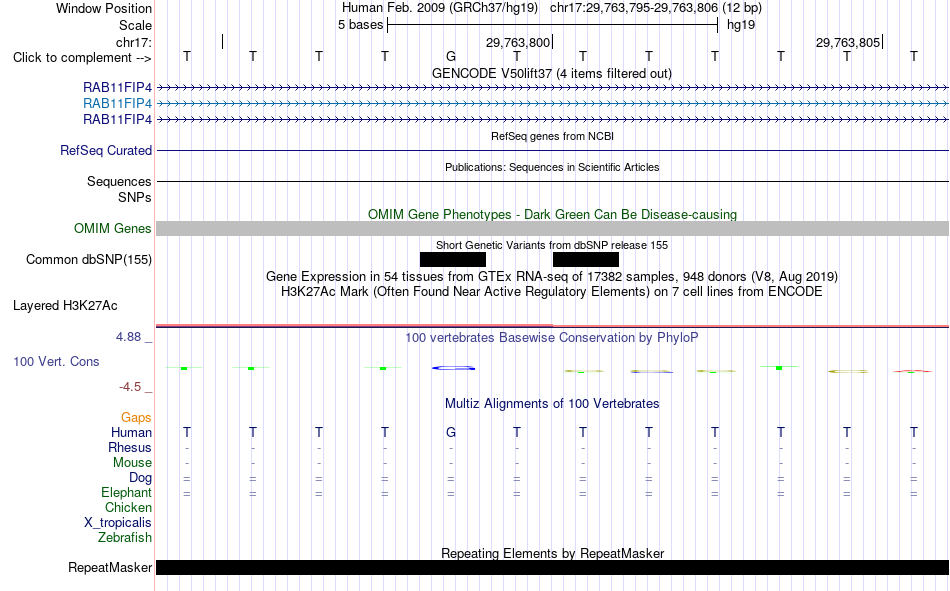
Task: Click the black RepeatMasker element bar
Action: pyautogui.click(x=553, y=567)
